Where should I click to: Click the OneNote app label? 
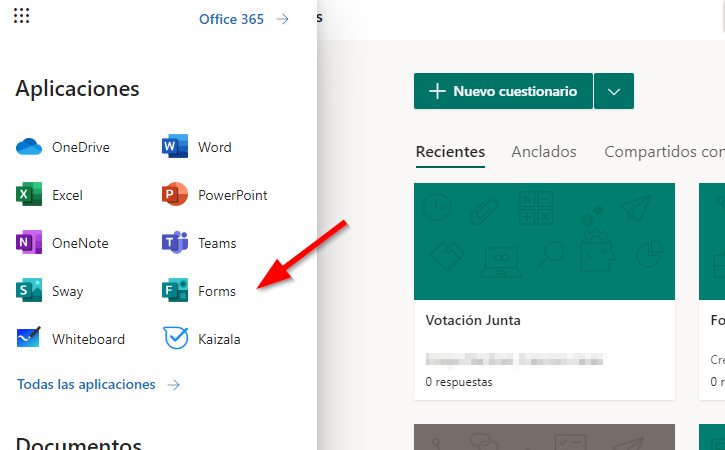(x=80, y=243)
